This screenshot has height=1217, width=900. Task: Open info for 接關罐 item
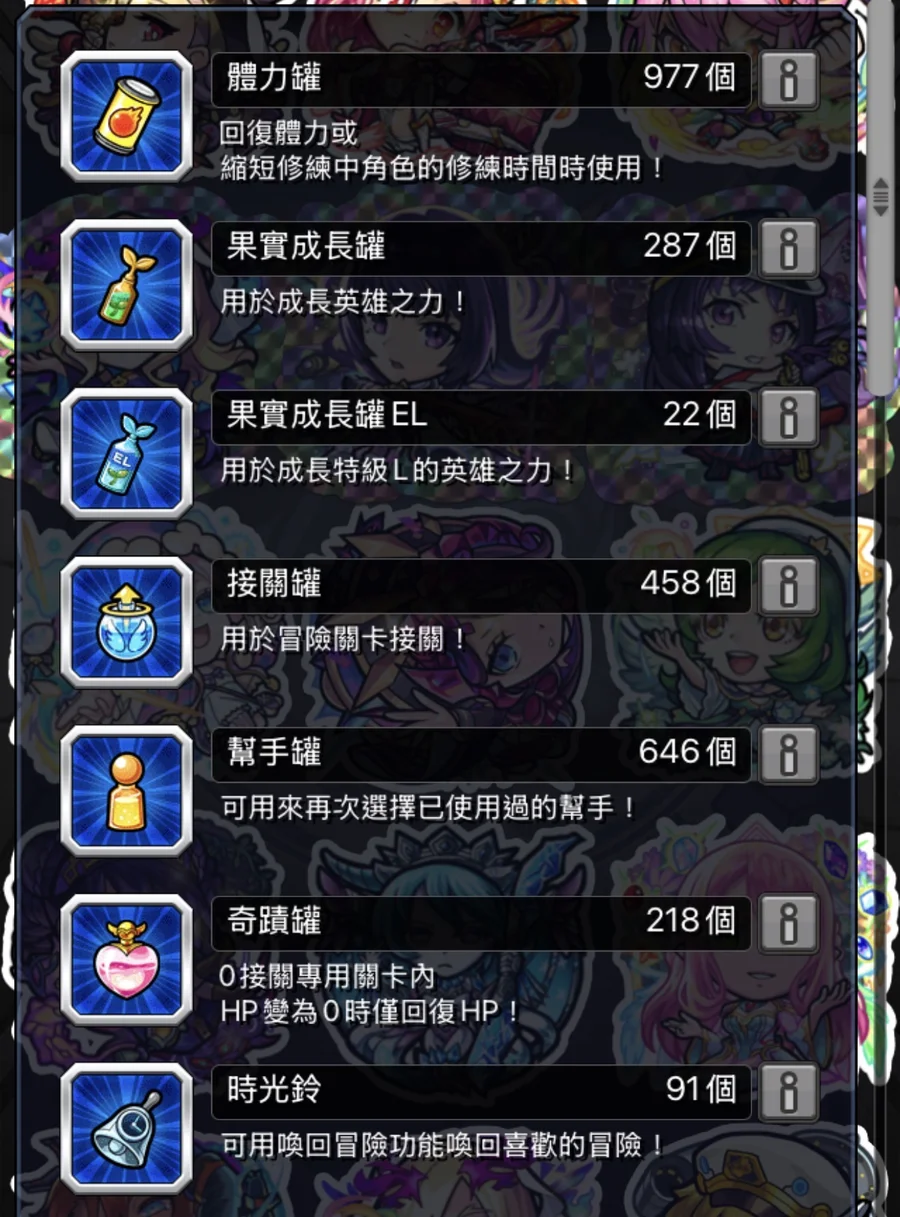[x=789, y=586]
